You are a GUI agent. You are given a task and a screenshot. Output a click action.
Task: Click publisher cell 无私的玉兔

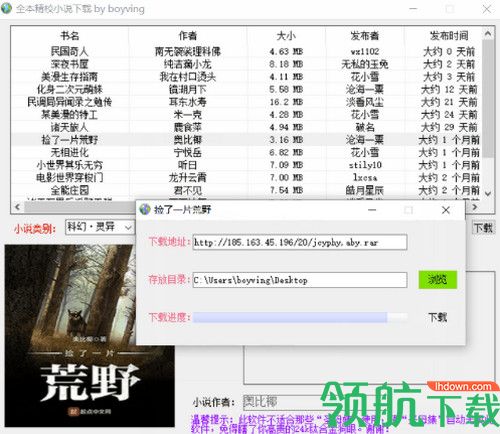click(x=365, y=64)
